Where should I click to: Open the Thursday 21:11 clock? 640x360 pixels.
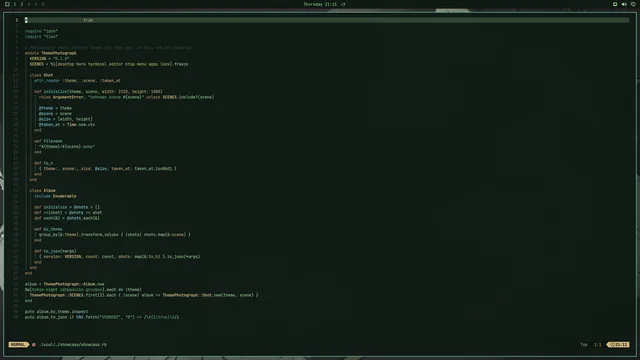(320, 4)
